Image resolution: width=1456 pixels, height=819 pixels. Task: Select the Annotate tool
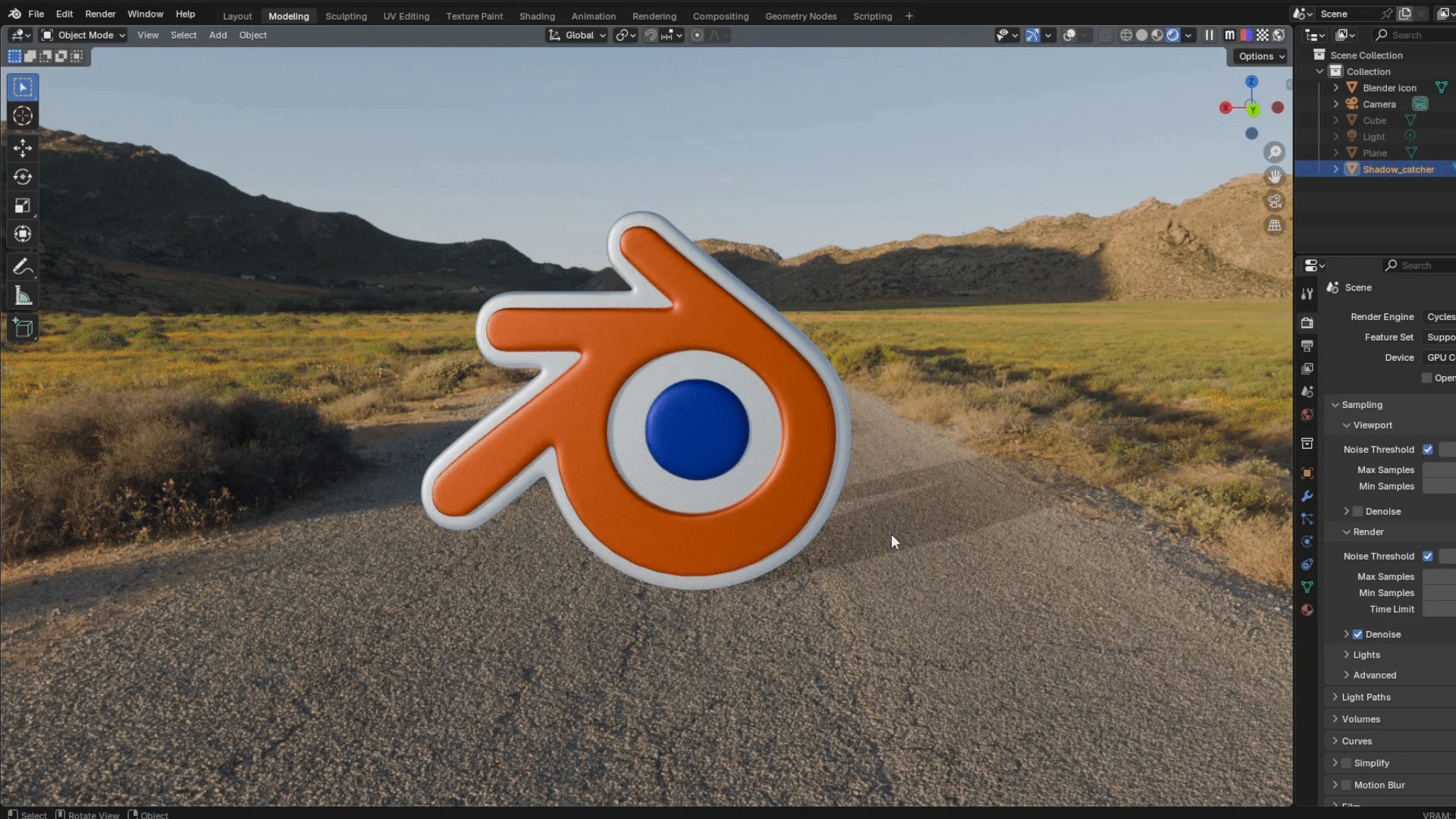(23, 267)
